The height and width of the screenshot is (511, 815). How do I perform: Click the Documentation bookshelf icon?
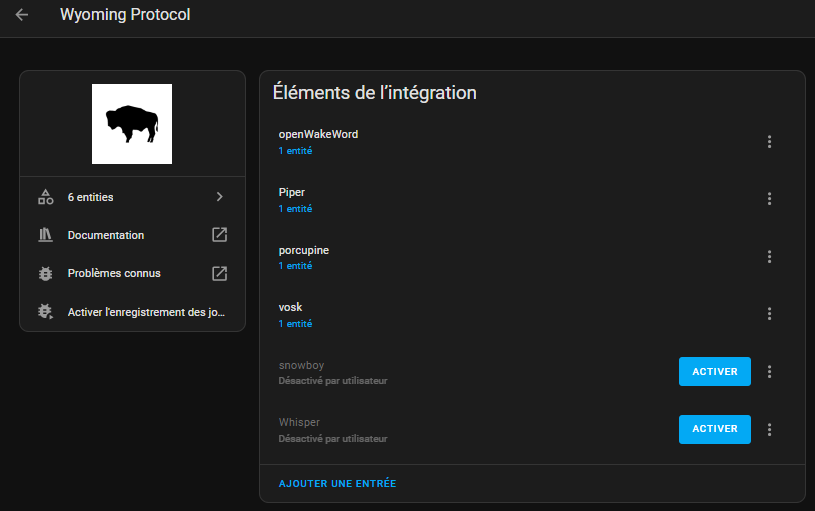[x=46, y=235]
